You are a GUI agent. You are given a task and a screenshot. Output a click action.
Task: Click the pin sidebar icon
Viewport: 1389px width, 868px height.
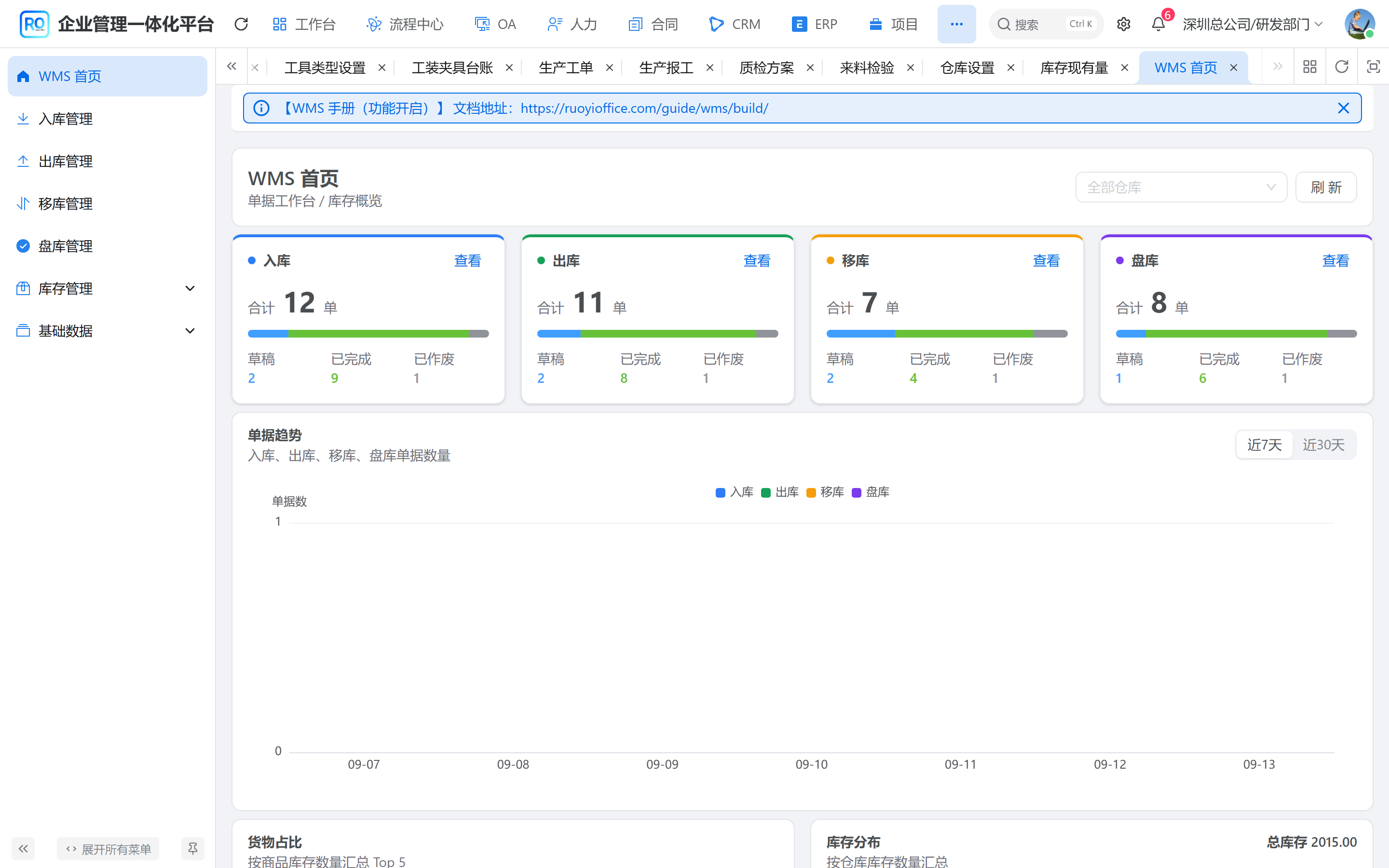coord(193,849)
